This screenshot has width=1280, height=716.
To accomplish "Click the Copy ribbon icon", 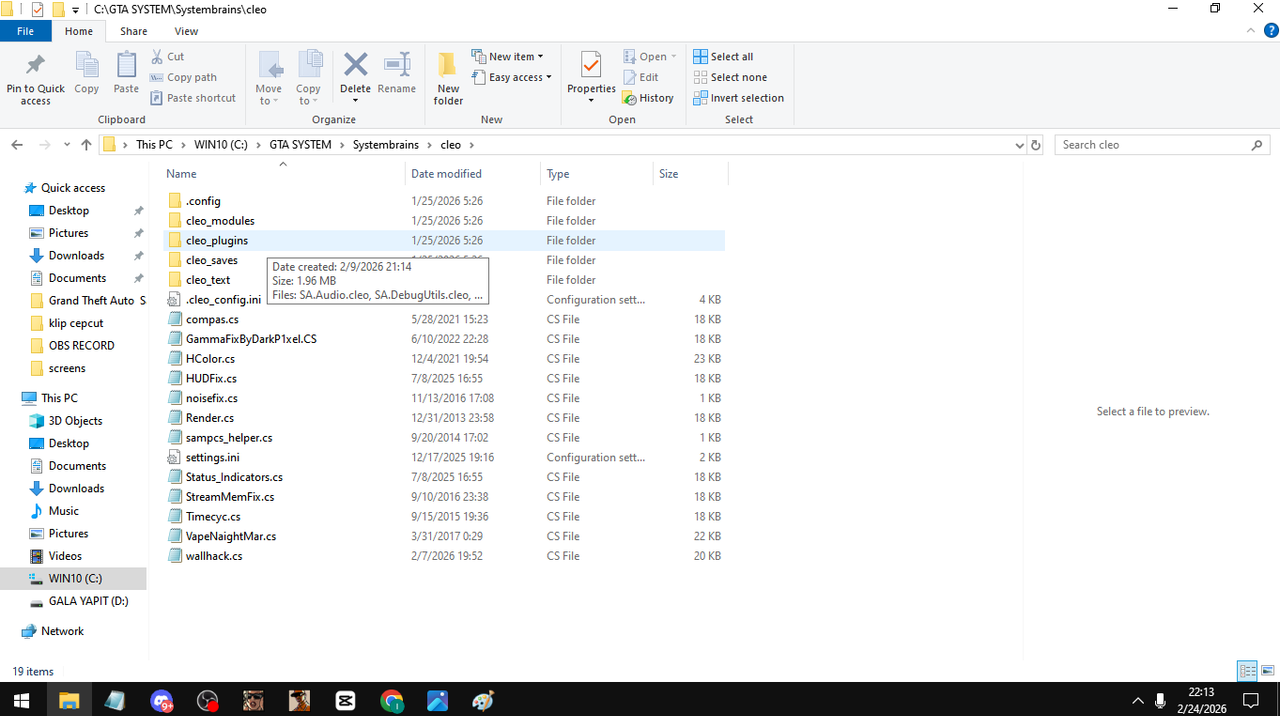I will (x=87, y=74).
